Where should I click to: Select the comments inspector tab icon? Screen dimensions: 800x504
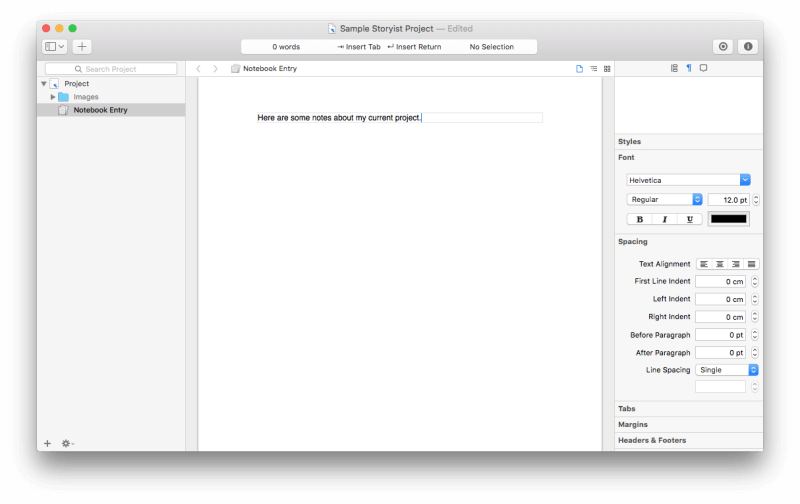[704, 68]
